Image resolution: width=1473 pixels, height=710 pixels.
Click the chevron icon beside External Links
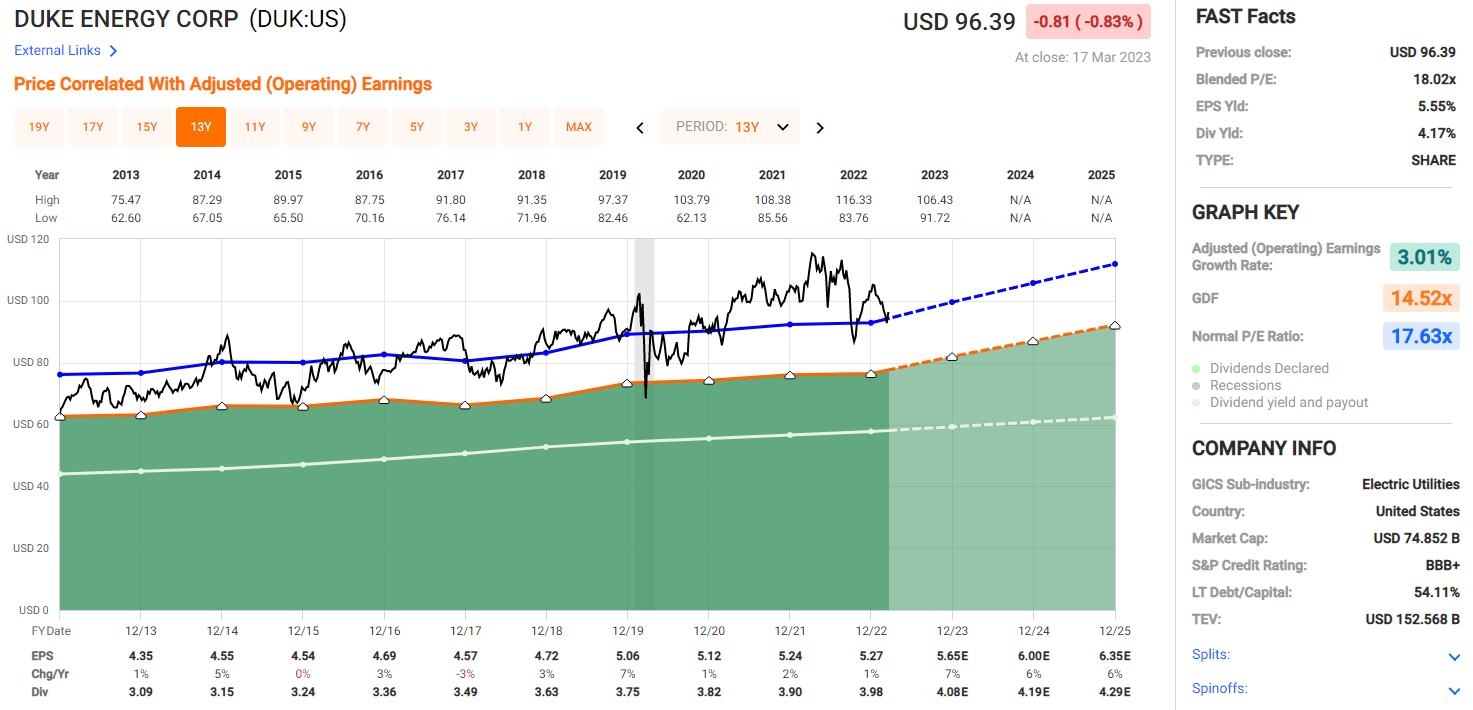point(113,51)
